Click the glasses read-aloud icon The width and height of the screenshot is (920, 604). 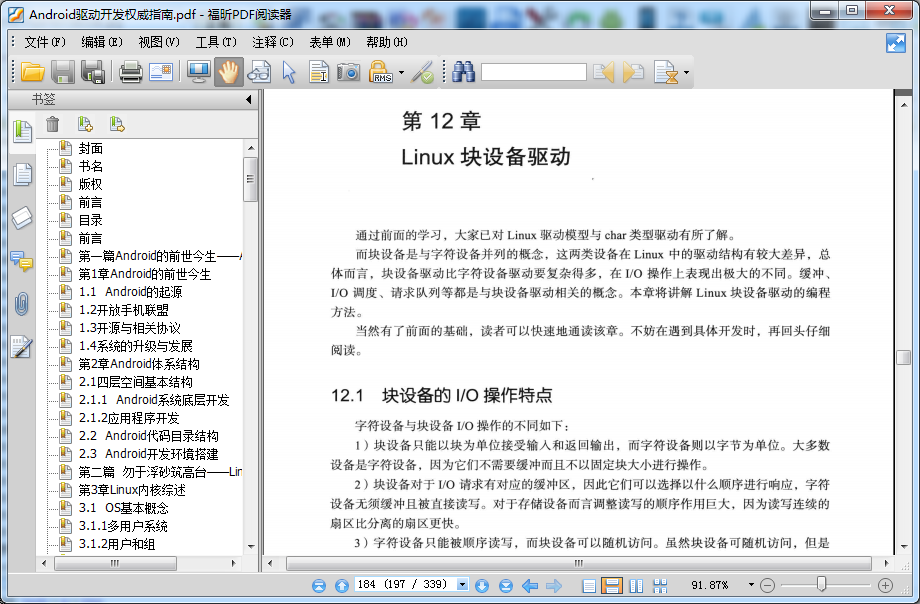[x=259, y=72]
